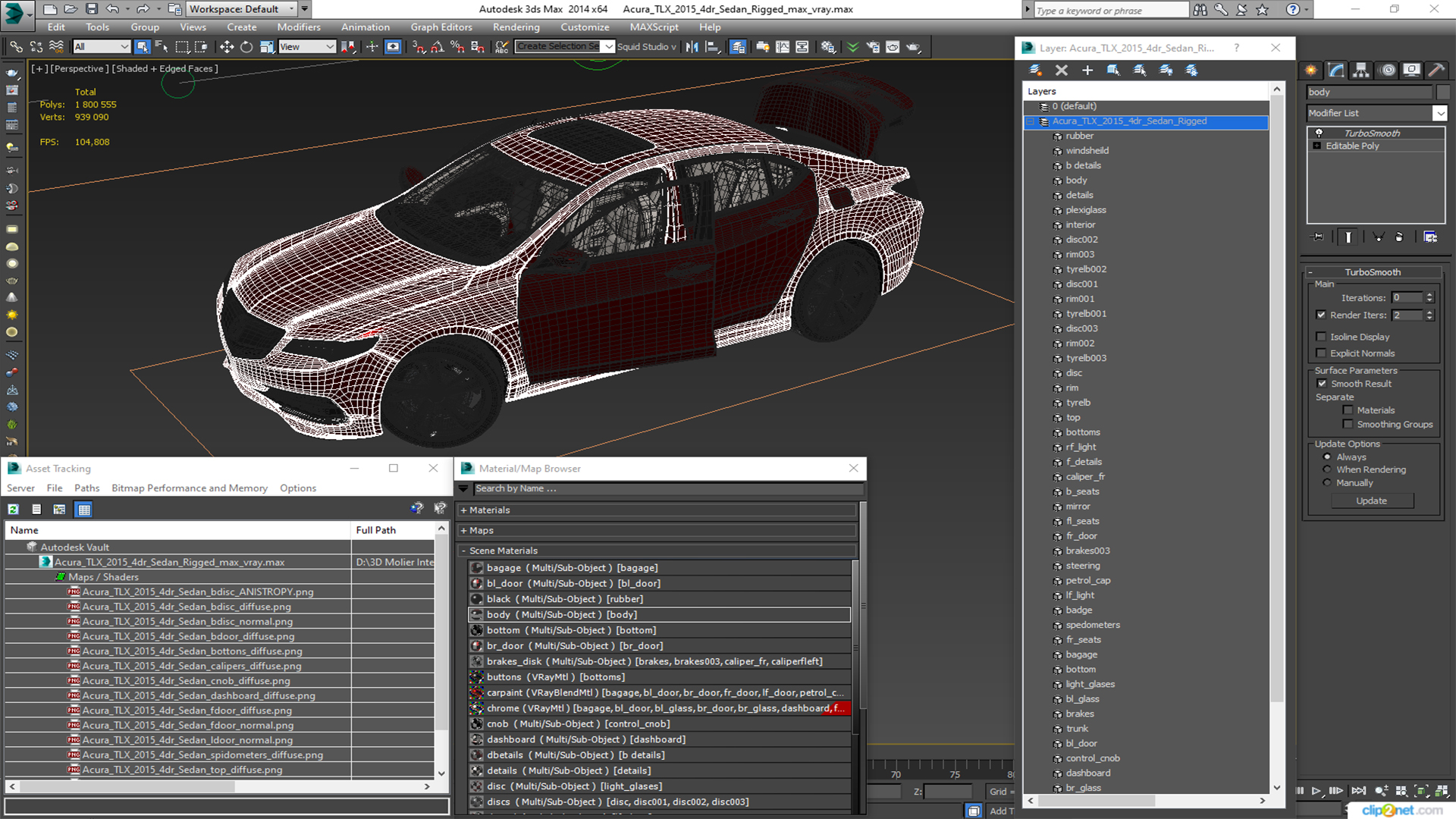Screen dimensions: 1456x819
Task: Open the Utilities hammer tab
Action: tap(1436, 71)
